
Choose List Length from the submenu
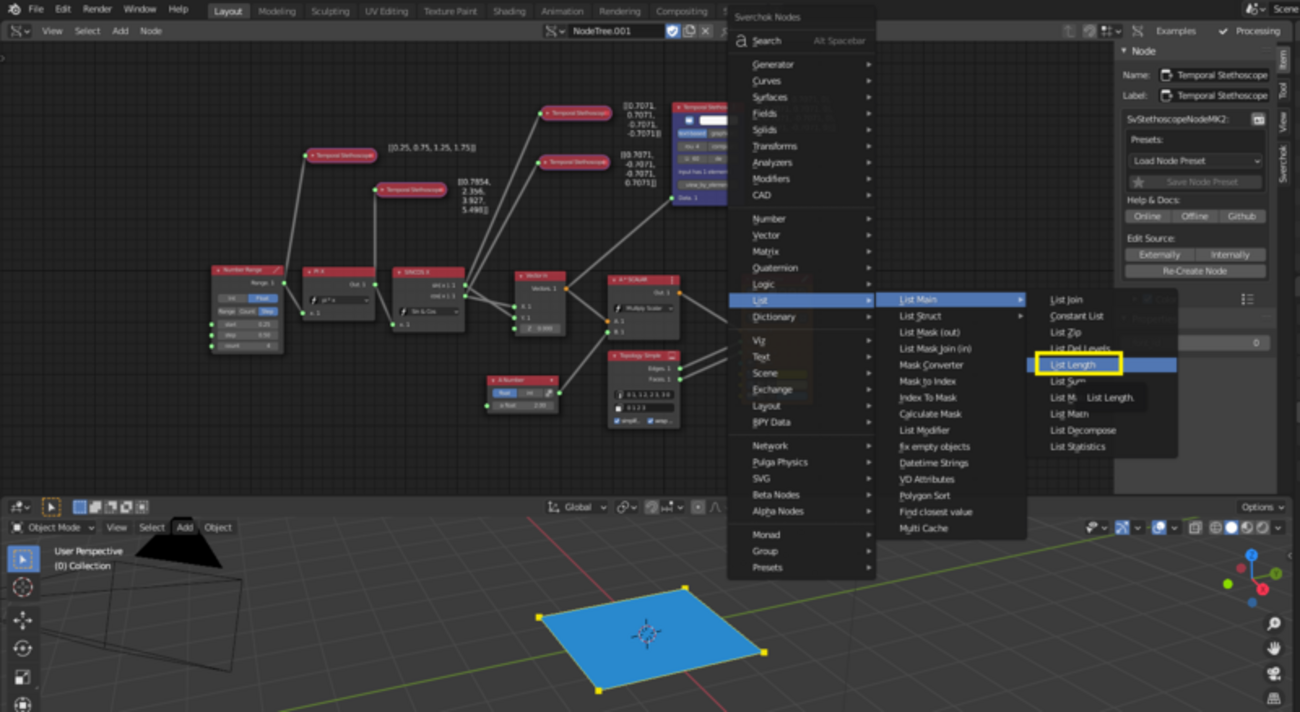coord(1073,365)
